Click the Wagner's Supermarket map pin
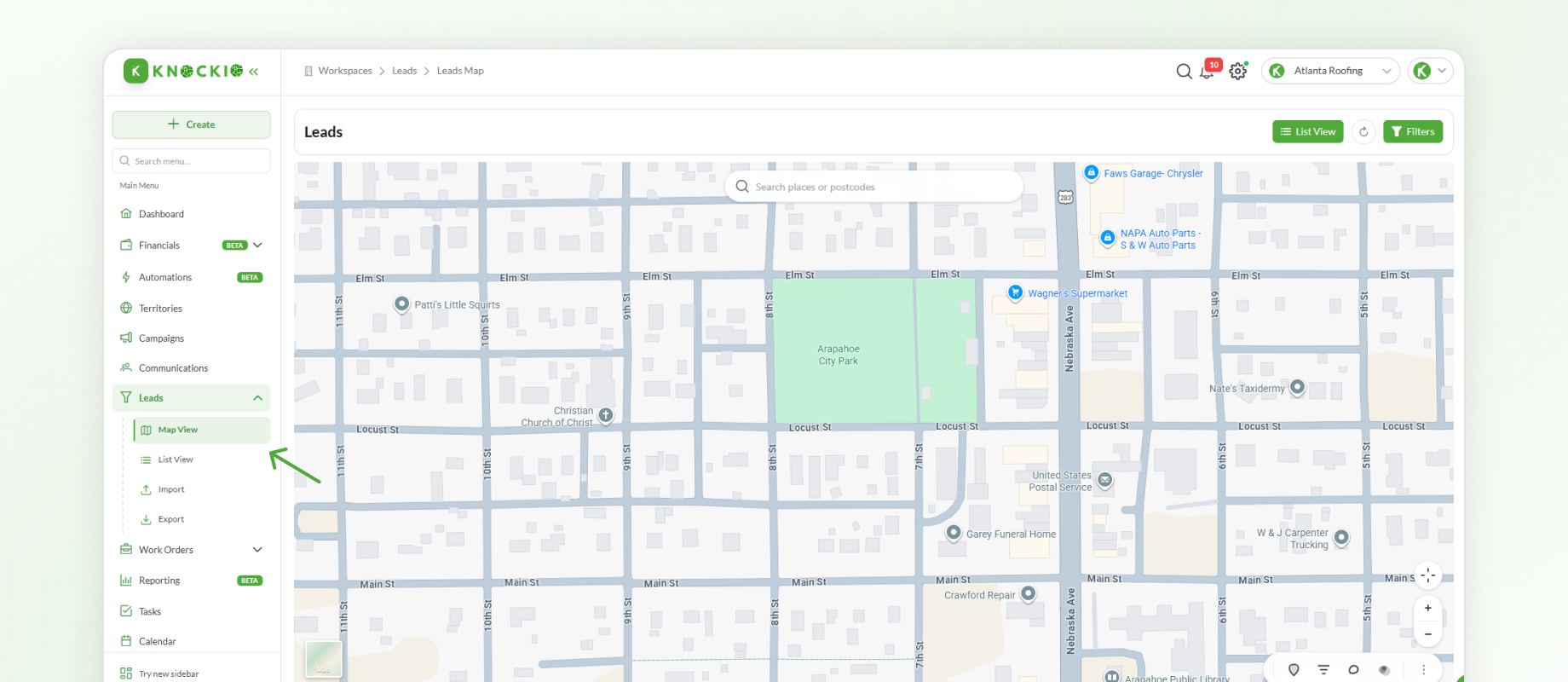 pos(1015,292)
